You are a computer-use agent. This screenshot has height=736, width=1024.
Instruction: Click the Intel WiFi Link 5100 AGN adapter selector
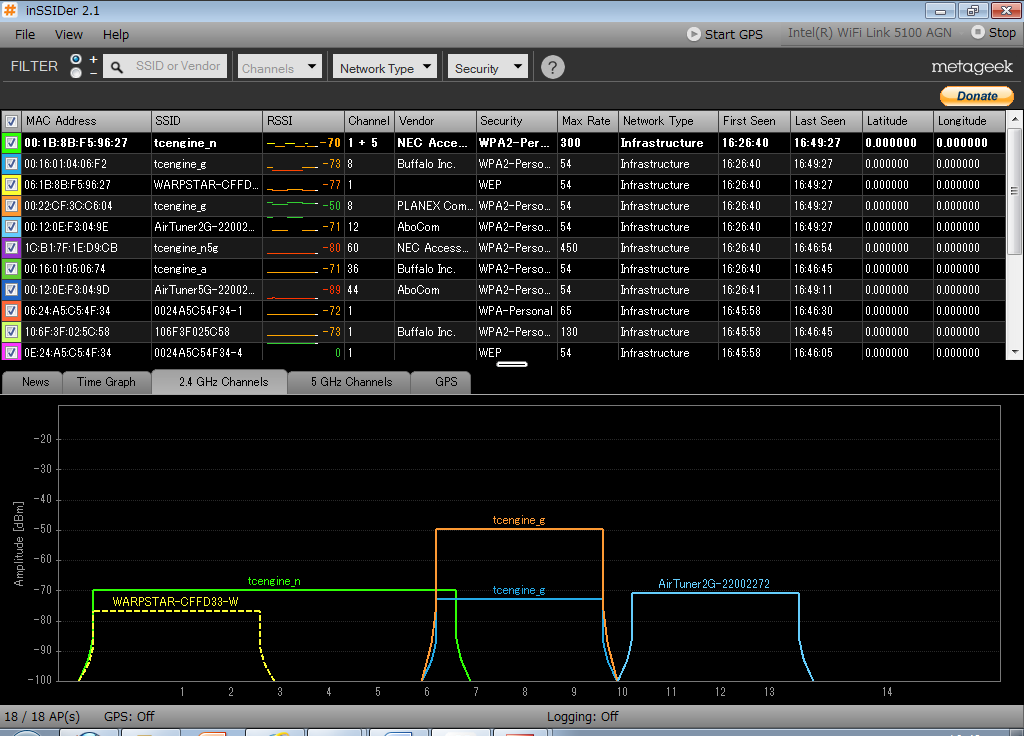click(x=869, y=33)
